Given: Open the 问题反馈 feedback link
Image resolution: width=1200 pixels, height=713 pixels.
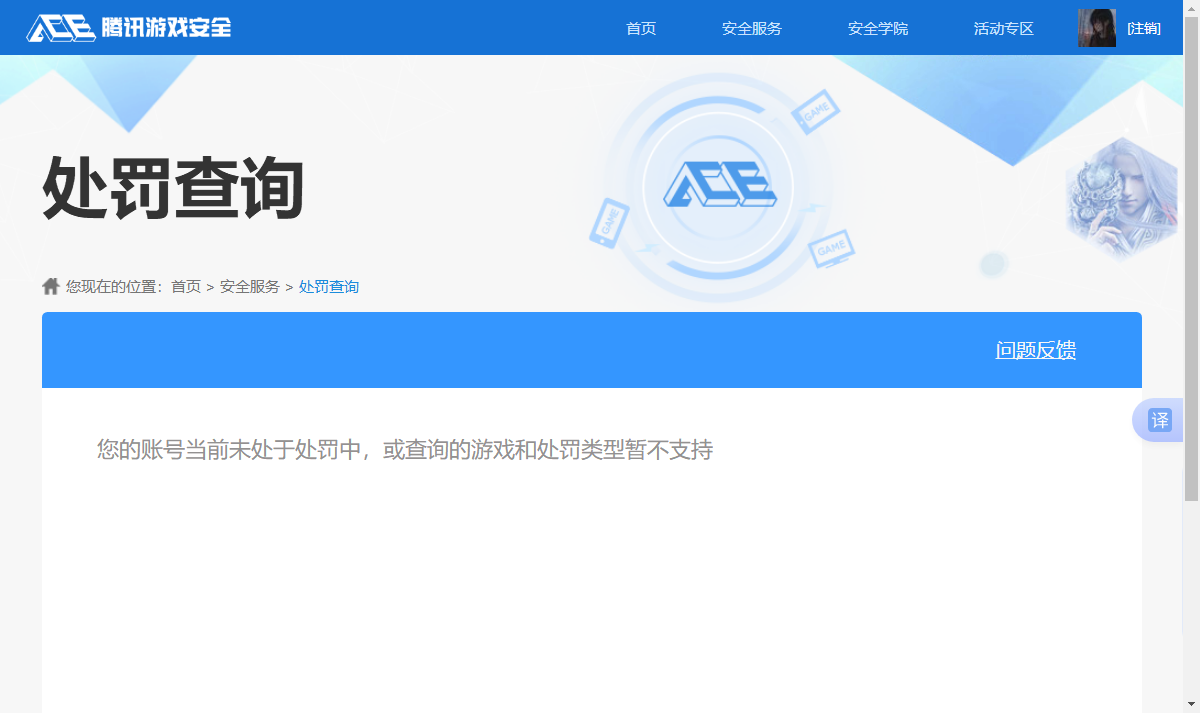Looking at the screenshot, I should click(1036, 350).
